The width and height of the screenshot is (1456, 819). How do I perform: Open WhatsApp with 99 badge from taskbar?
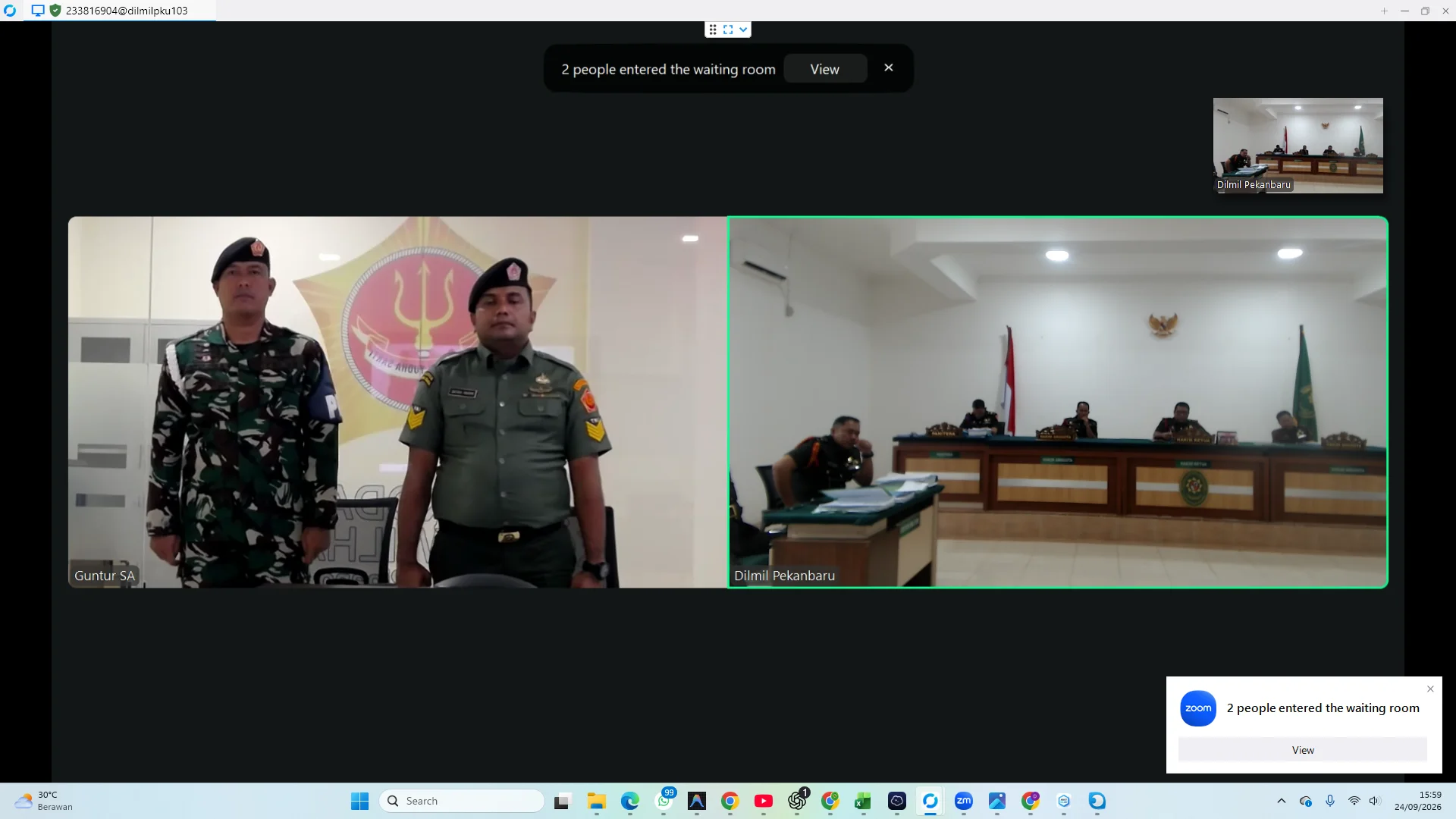click(664, 801)
